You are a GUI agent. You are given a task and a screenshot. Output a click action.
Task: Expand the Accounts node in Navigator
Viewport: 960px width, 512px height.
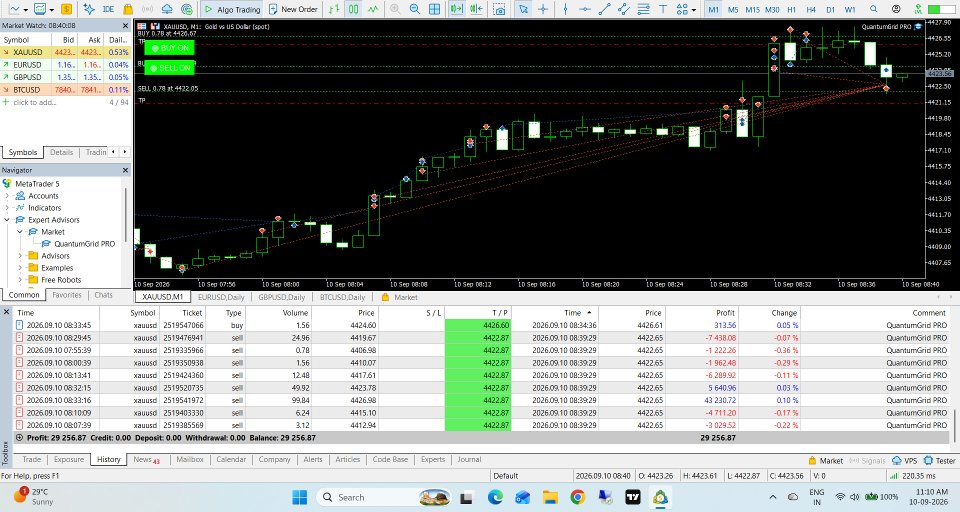point(7,196)
